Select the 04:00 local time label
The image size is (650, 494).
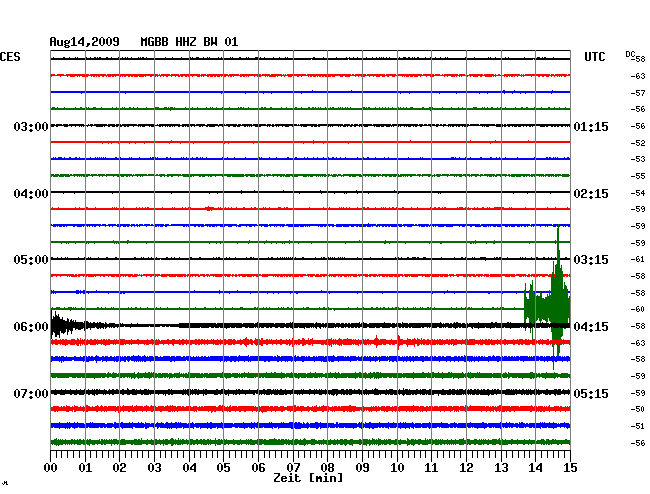tap(31, 194)
